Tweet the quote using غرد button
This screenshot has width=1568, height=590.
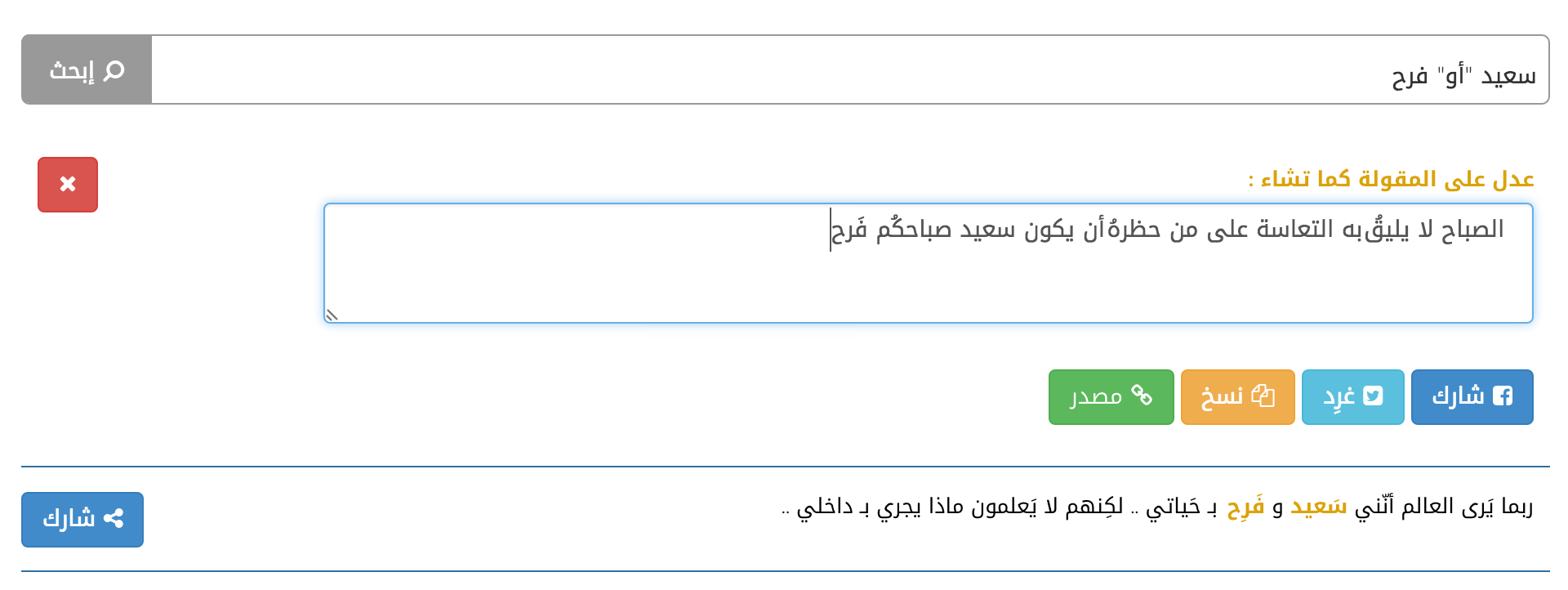click(x=1352, y=397)
